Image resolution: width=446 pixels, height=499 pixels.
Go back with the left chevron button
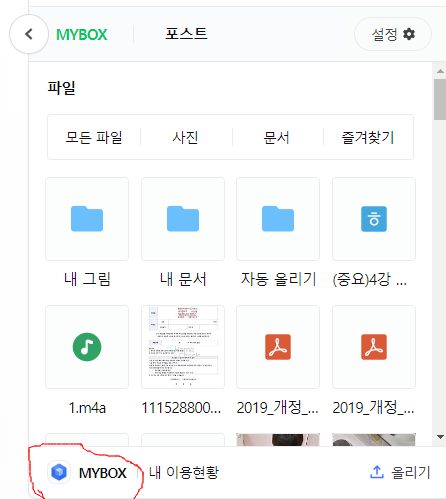pos(29,34)
